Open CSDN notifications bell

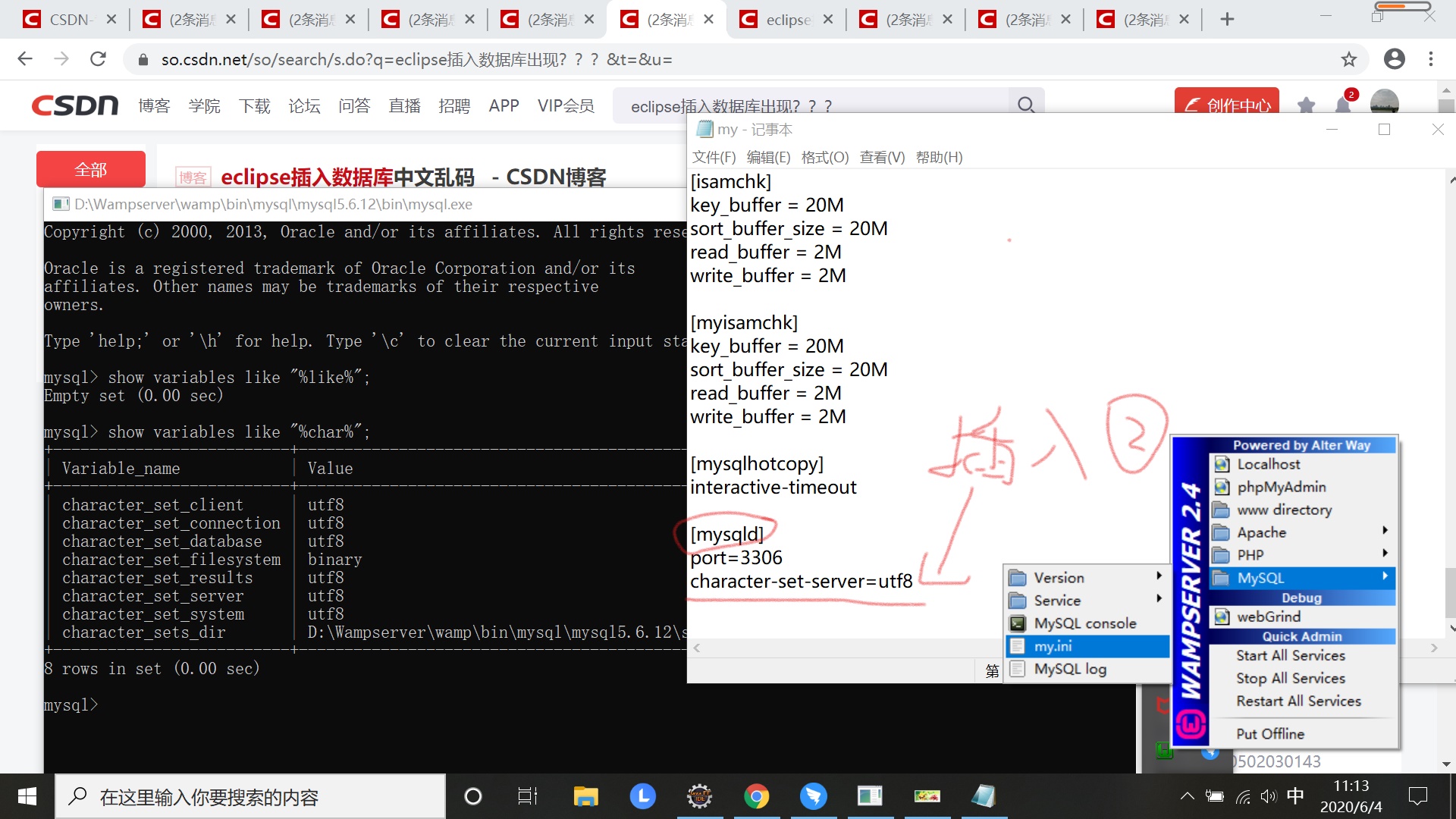1343,105
